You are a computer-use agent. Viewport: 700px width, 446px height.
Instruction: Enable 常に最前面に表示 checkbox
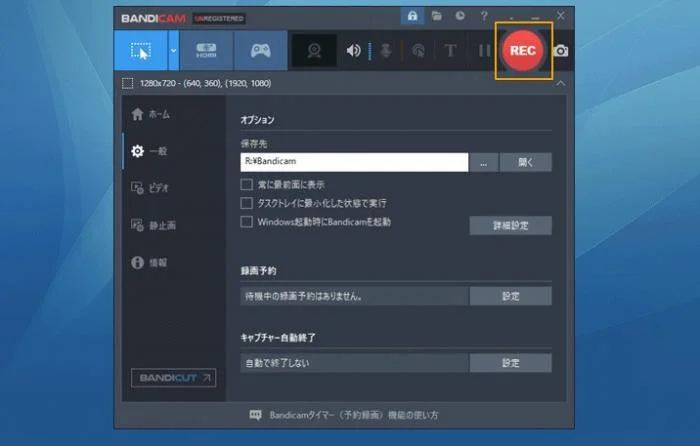click(246, 184)
